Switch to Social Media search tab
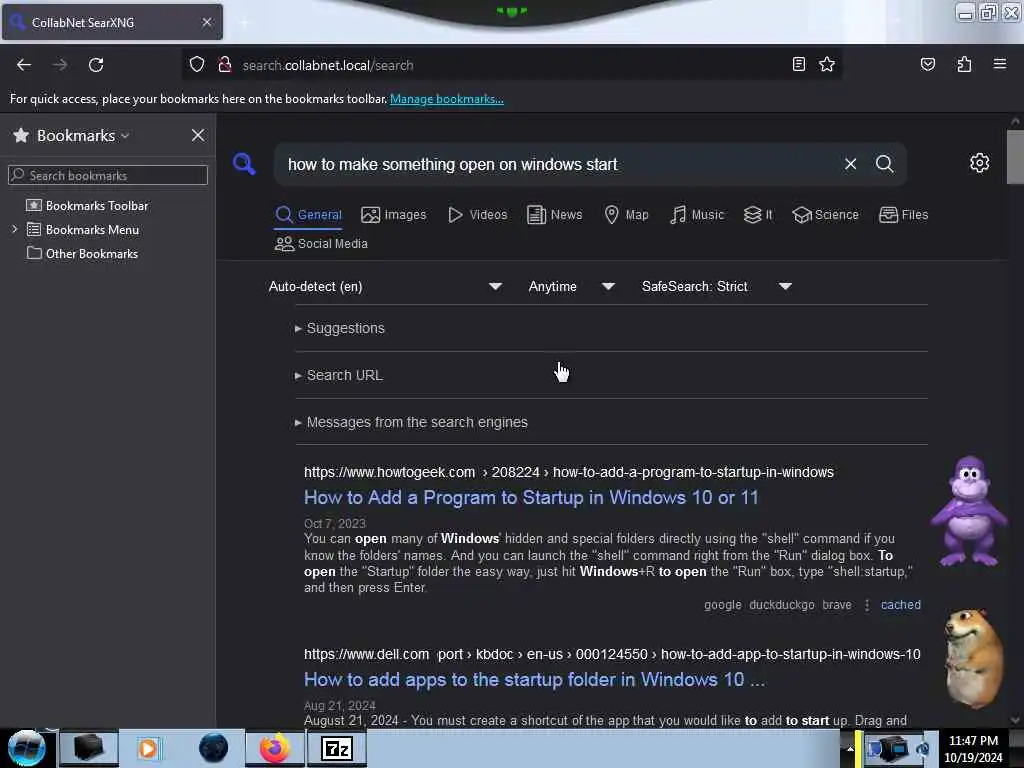 coord(321,244)
